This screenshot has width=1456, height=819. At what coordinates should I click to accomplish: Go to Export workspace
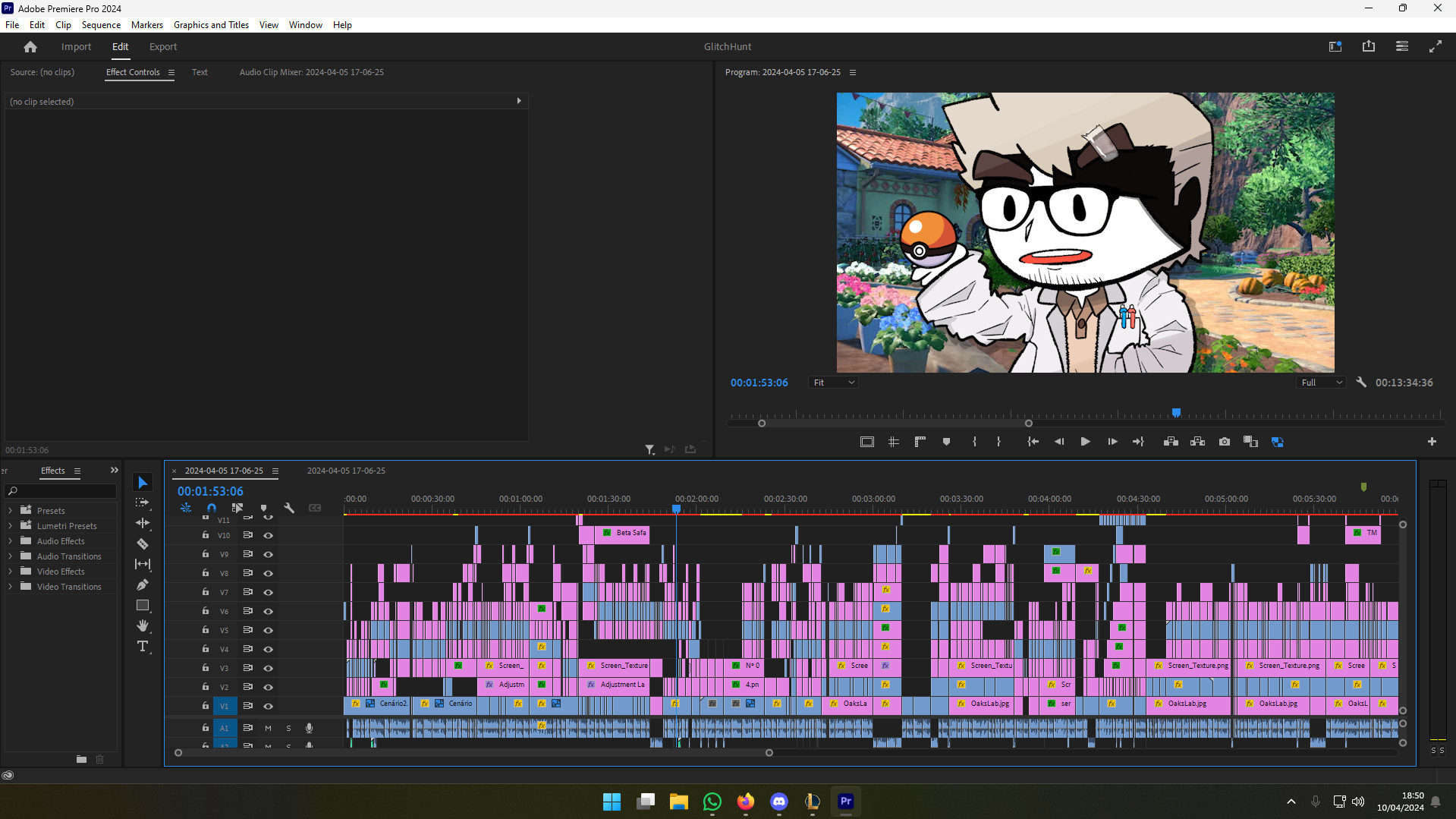163,46
